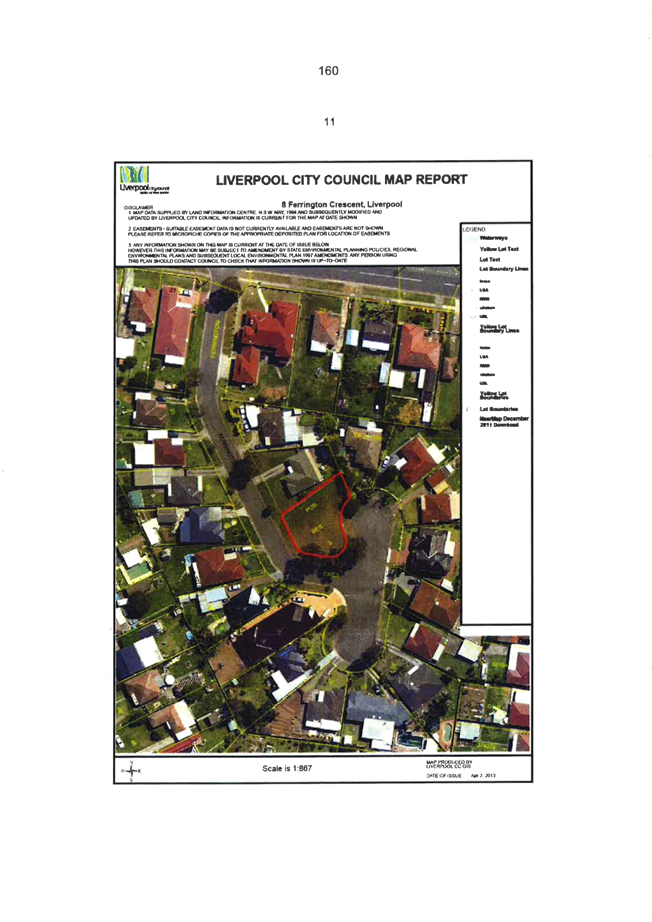The height and width of the screenshot is (922, 652).
Task: Click the 'Lot Boundary Lines' legend entry
Action: click(x=504, y=269)
